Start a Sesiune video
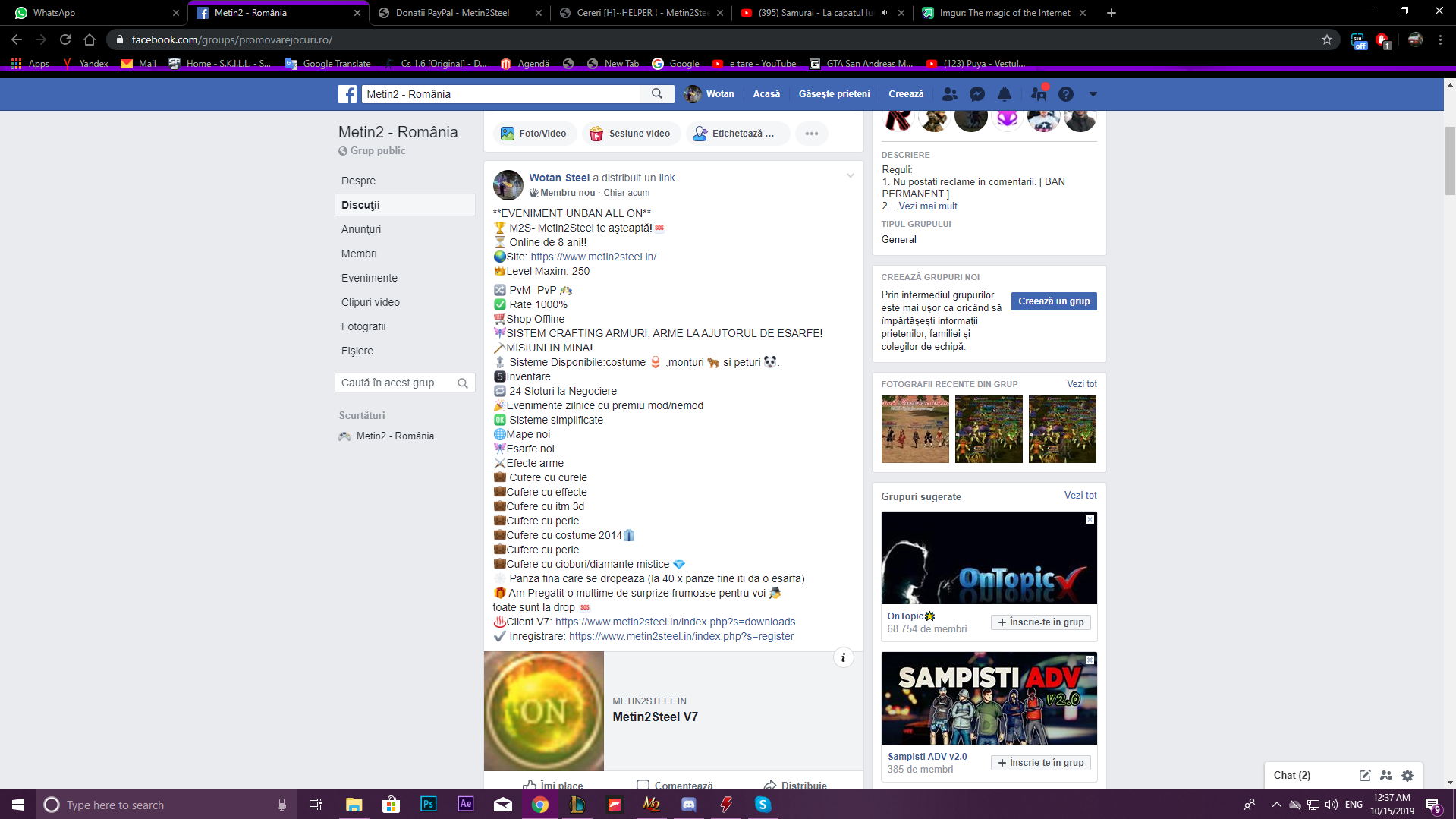Viewport: 1456px width, 819px height. tap(630, 134)
